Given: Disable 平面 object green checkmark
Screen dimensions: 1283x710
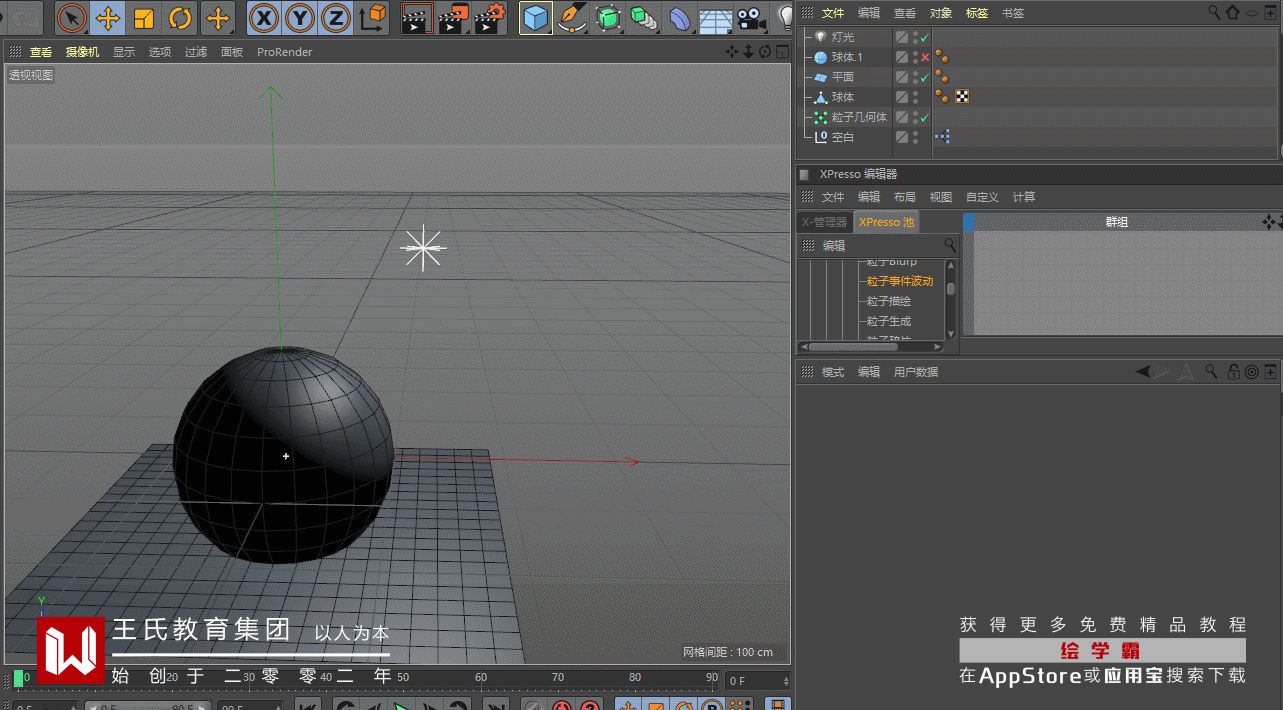Looking at the screenshot, I should [925, 77].
